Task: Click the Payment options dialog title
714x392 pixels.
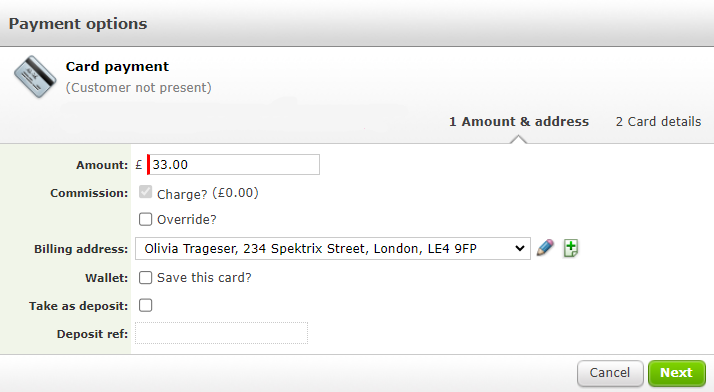Action: pyautogui.click(x=78, y=24)
